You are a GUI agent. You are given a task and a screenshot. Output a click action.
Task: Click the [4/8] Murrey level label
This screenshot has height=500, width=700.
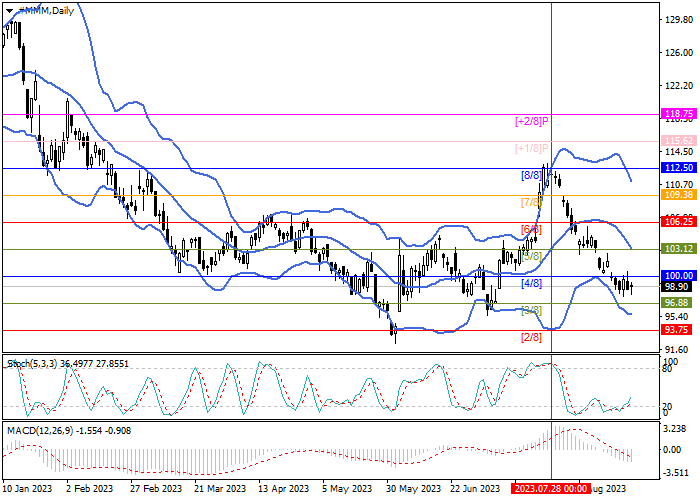pos(531,283)
